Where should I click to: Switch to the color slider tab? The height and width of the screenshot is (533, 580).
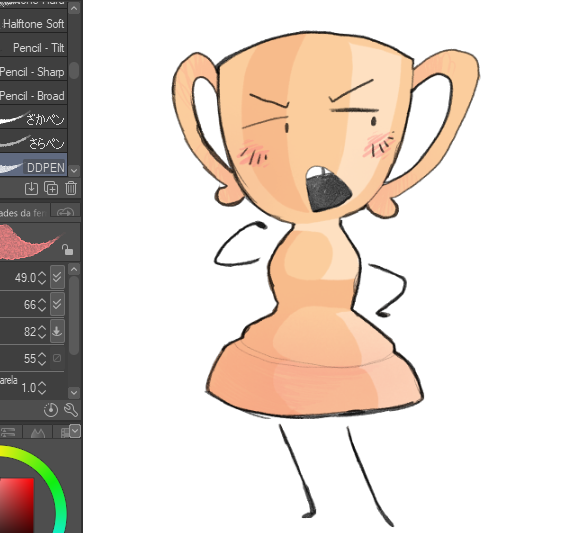click(9, 432)
